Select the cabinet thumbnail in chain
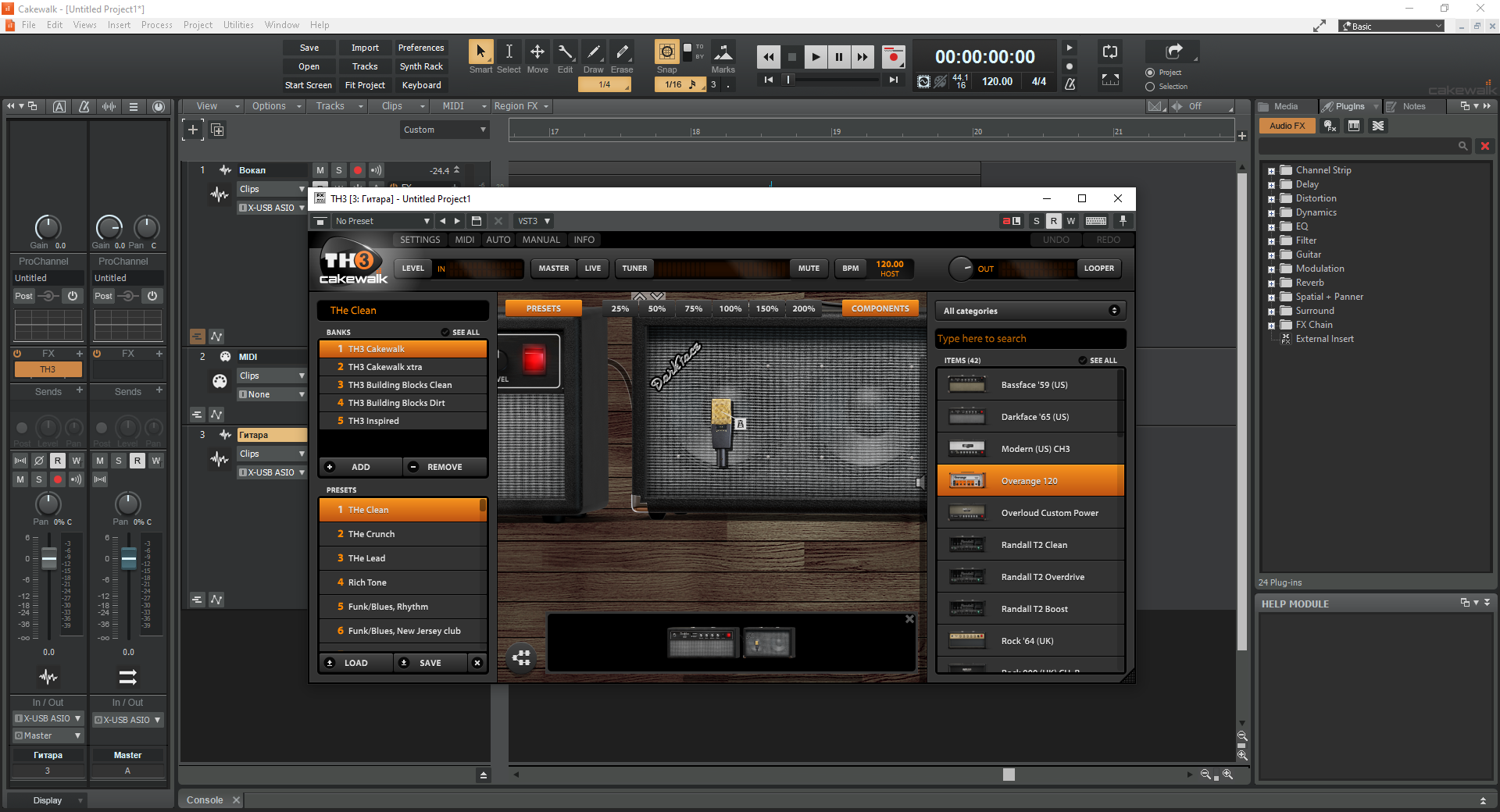Viewport: 1500px width, 812px height. click(x=769, y=643)
